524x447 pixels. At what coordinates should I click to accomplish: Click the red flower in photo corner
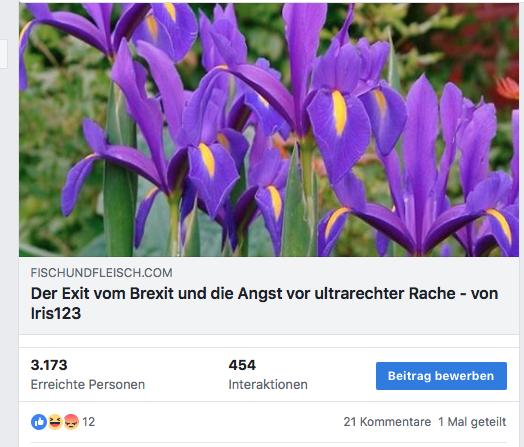pos(507,89)
